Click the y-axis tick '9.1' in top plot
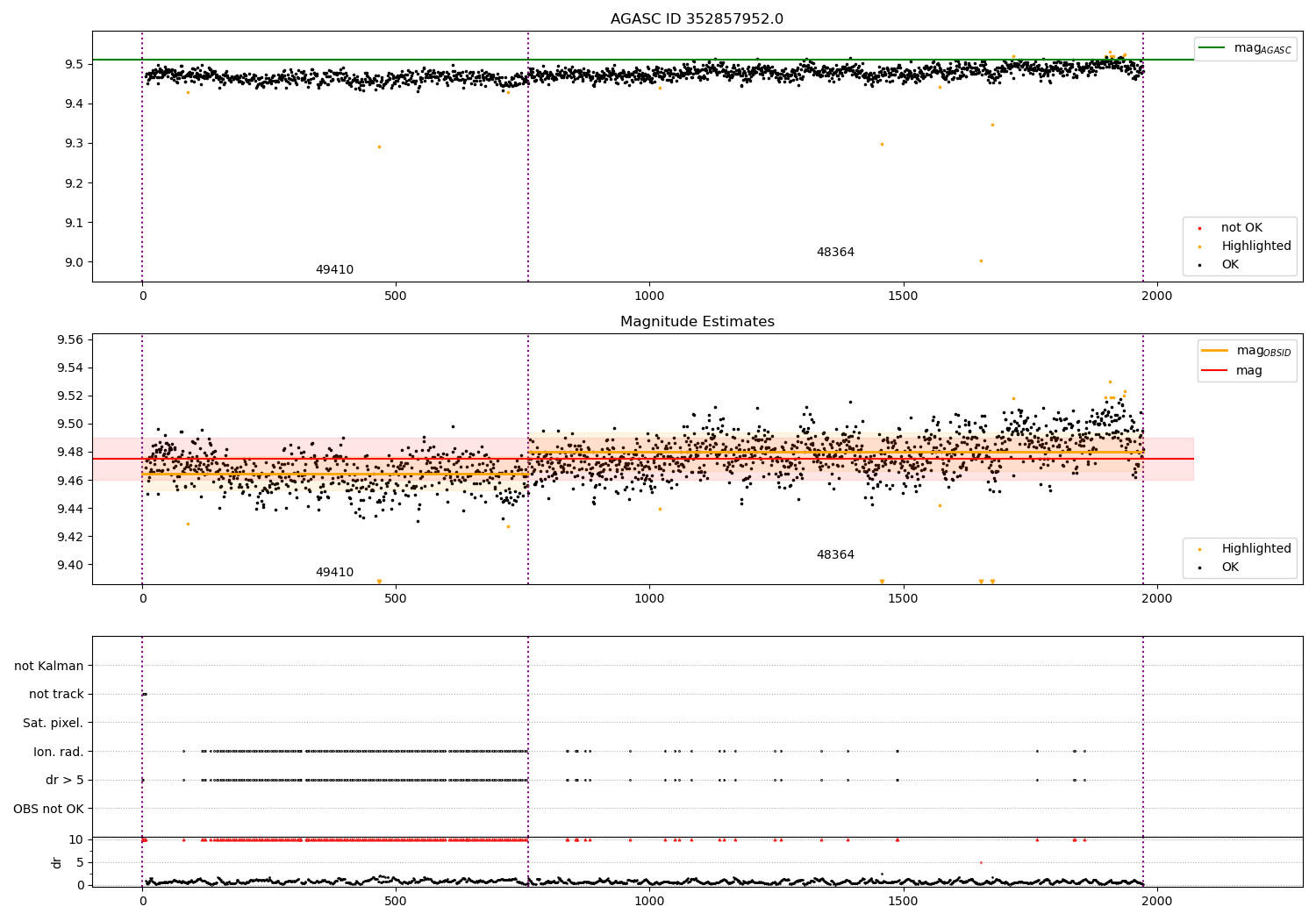Screen dimensions: 1316x921 tap(74, 223)
